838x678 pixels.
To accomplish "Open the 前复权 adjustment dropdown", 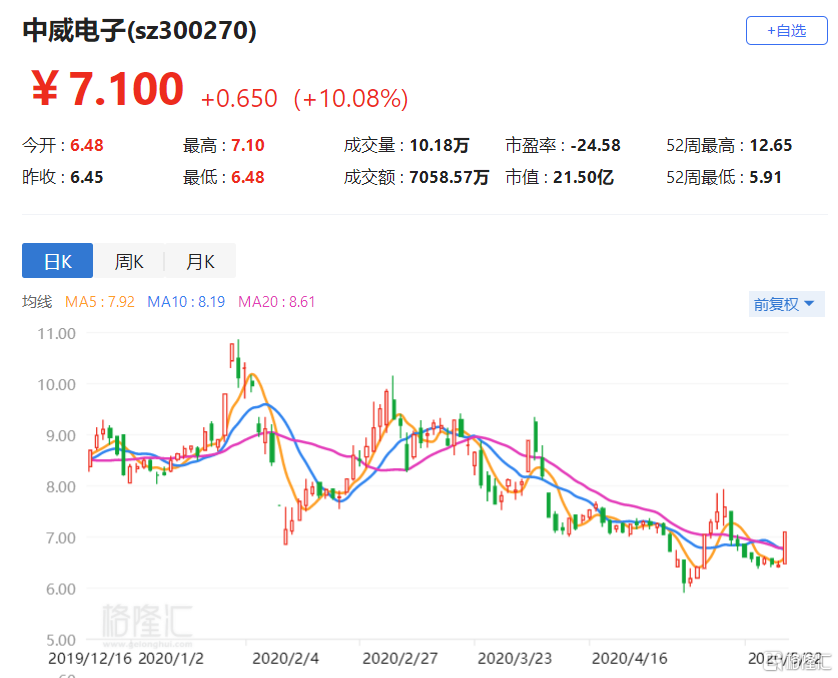I will pyautogui.click(x=786, y=304).
